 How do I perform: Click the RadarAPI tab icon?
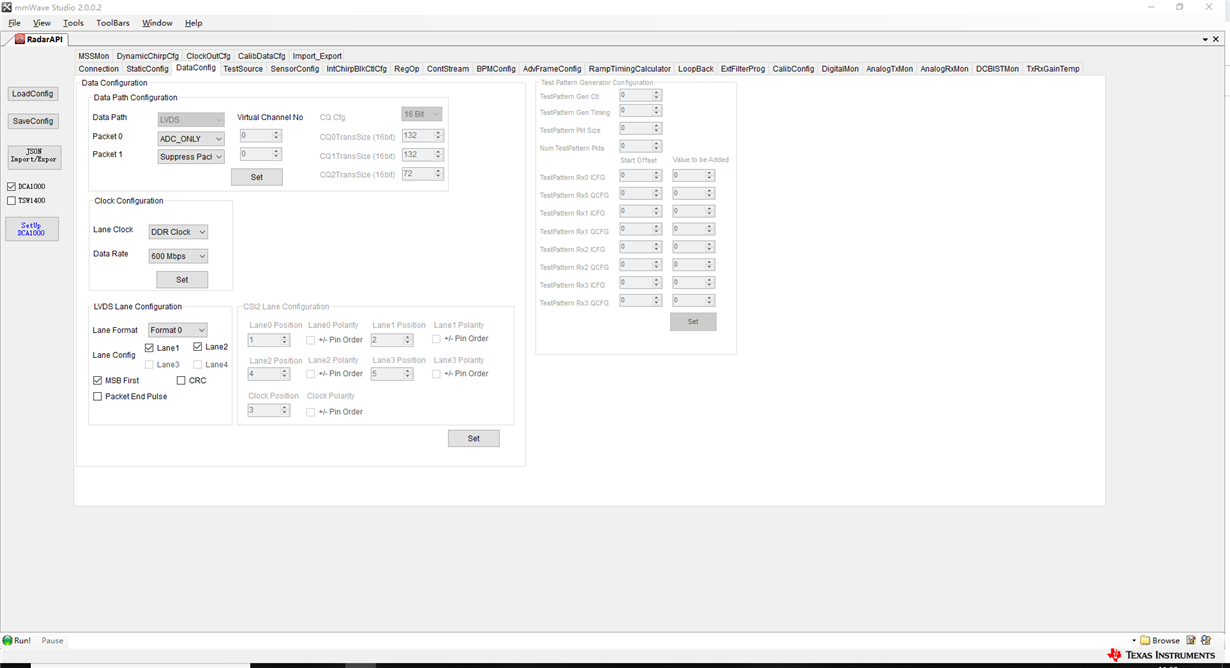click(19, 39)
